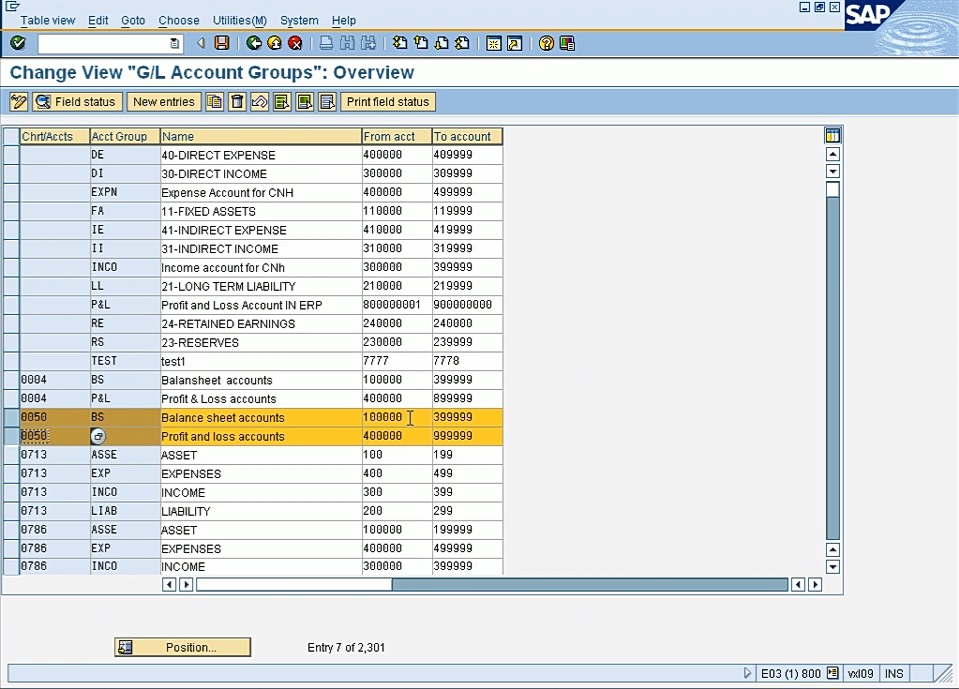Click the Generate shortcut icon
Image resolution: width=959 pixels, height=689 pixels.
click(x=514, y=43)
